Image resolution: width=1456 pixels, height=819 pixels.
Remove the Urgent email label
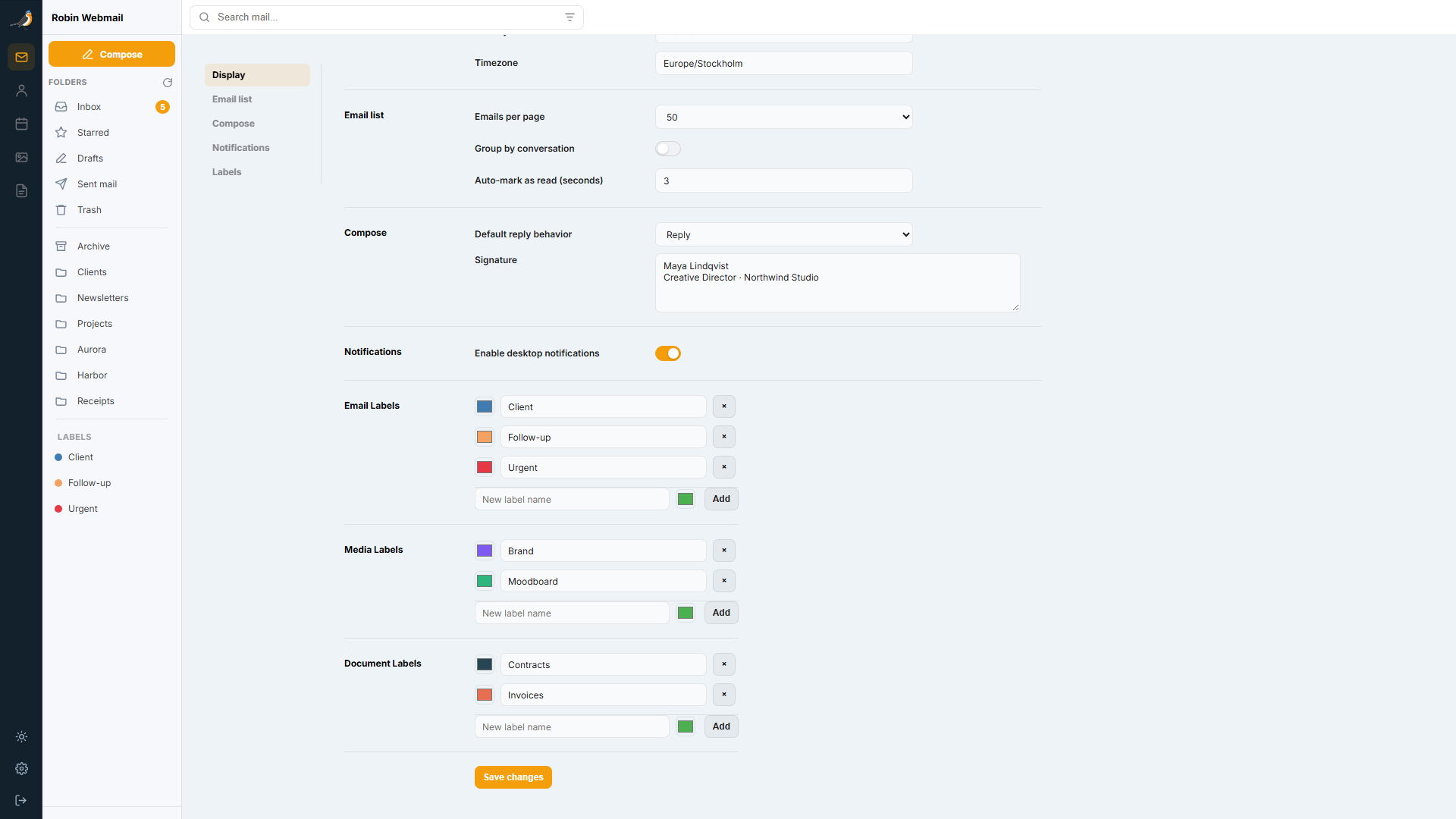(x=724, y=467)
